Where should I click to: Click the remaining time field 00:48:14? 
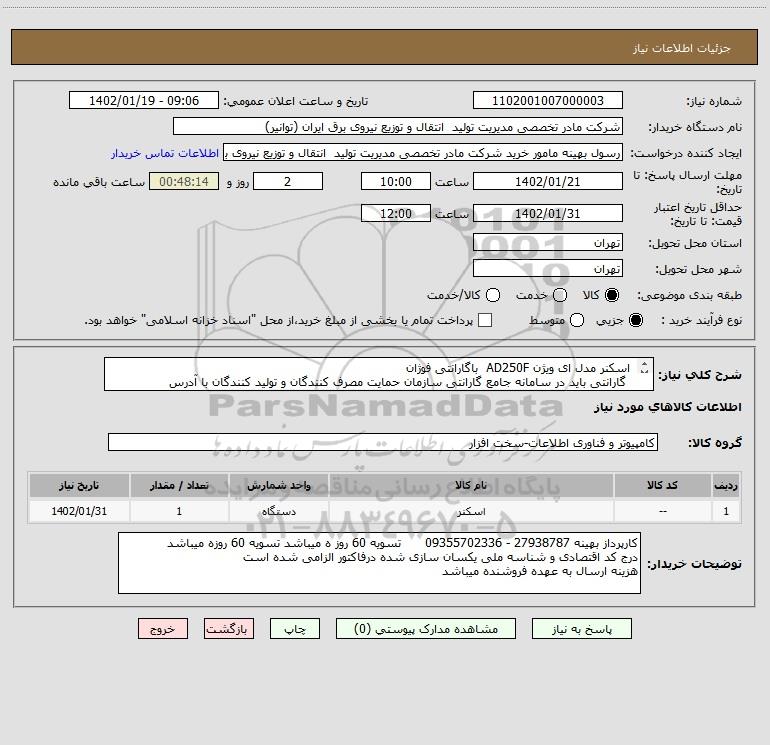pos(184,182)
